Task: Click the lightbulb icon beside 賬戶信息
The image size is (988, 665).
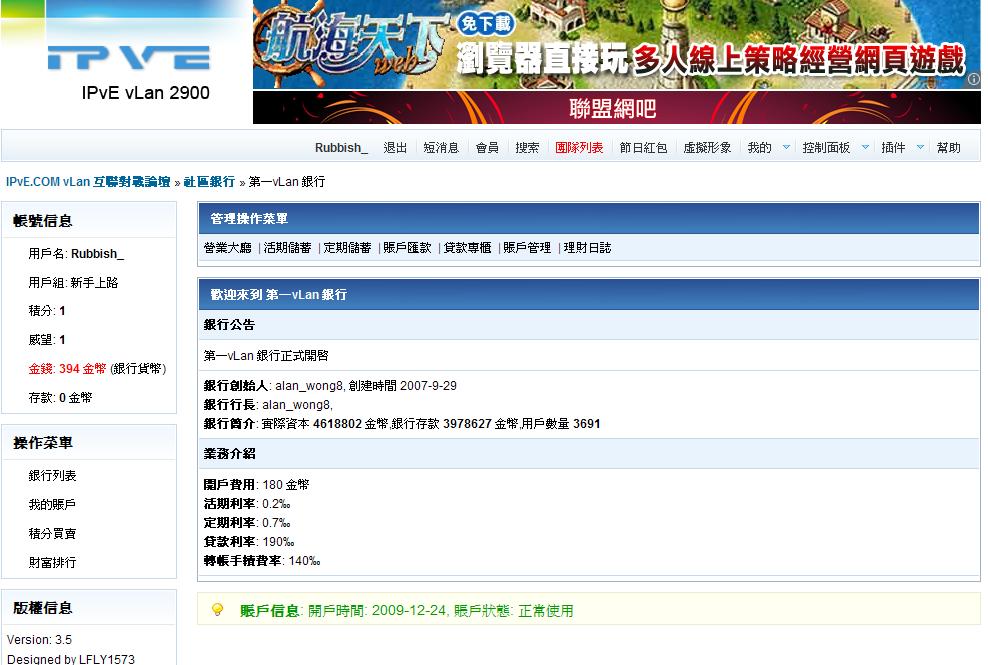Action: [x=217, y=610]
